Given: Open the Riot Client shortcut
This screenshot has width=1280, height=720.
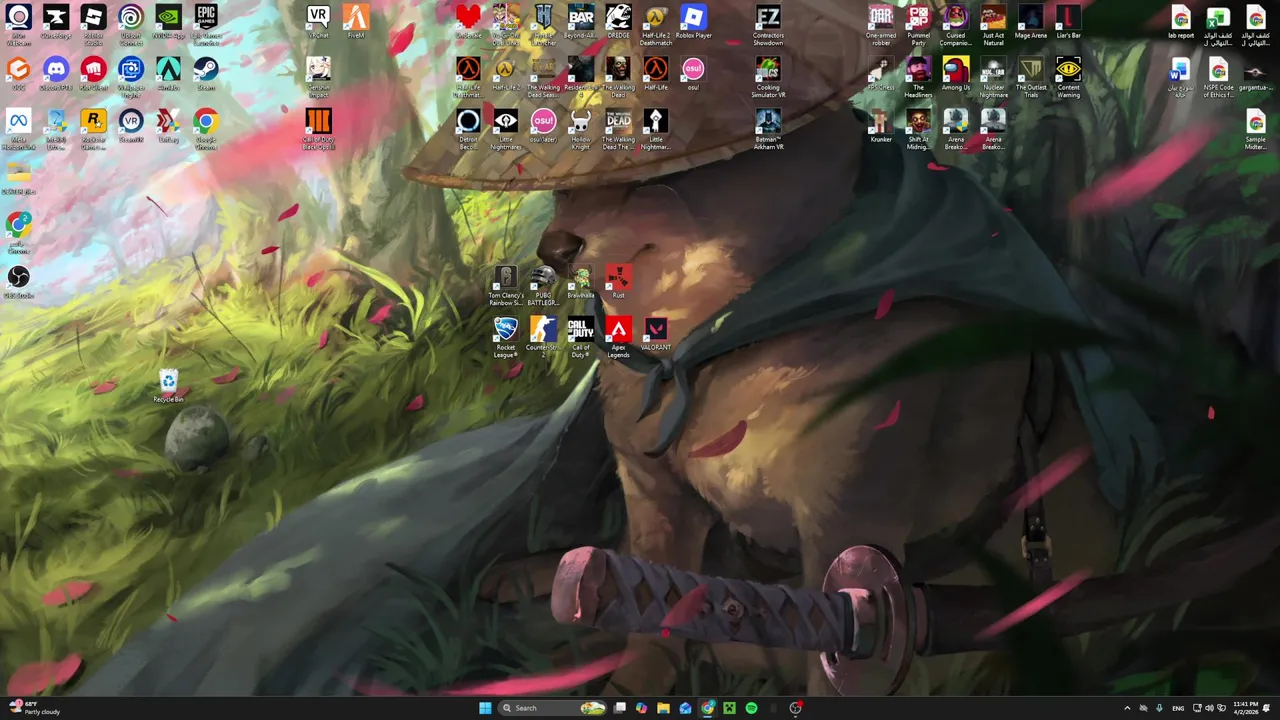Looking at the screenshot, I should click(93, 74).
